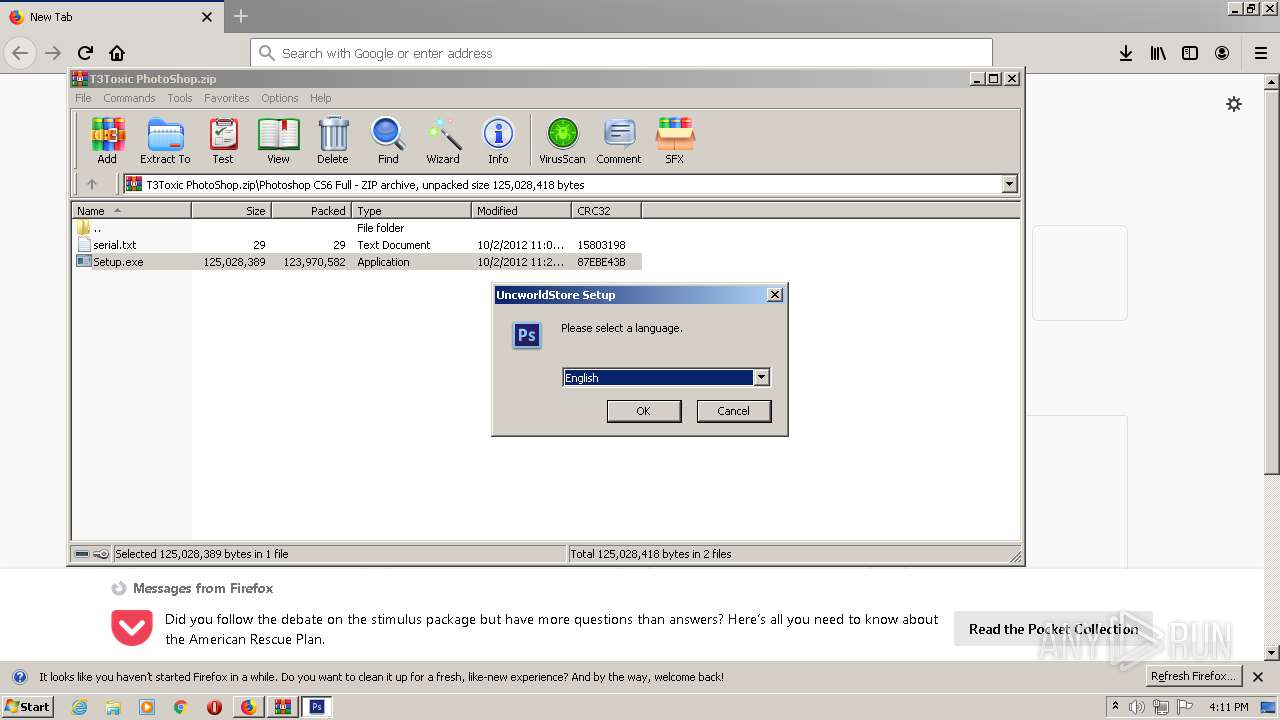Open WinRAR Favorites menu
The image size is (1280, 720).
pos(227,98)
